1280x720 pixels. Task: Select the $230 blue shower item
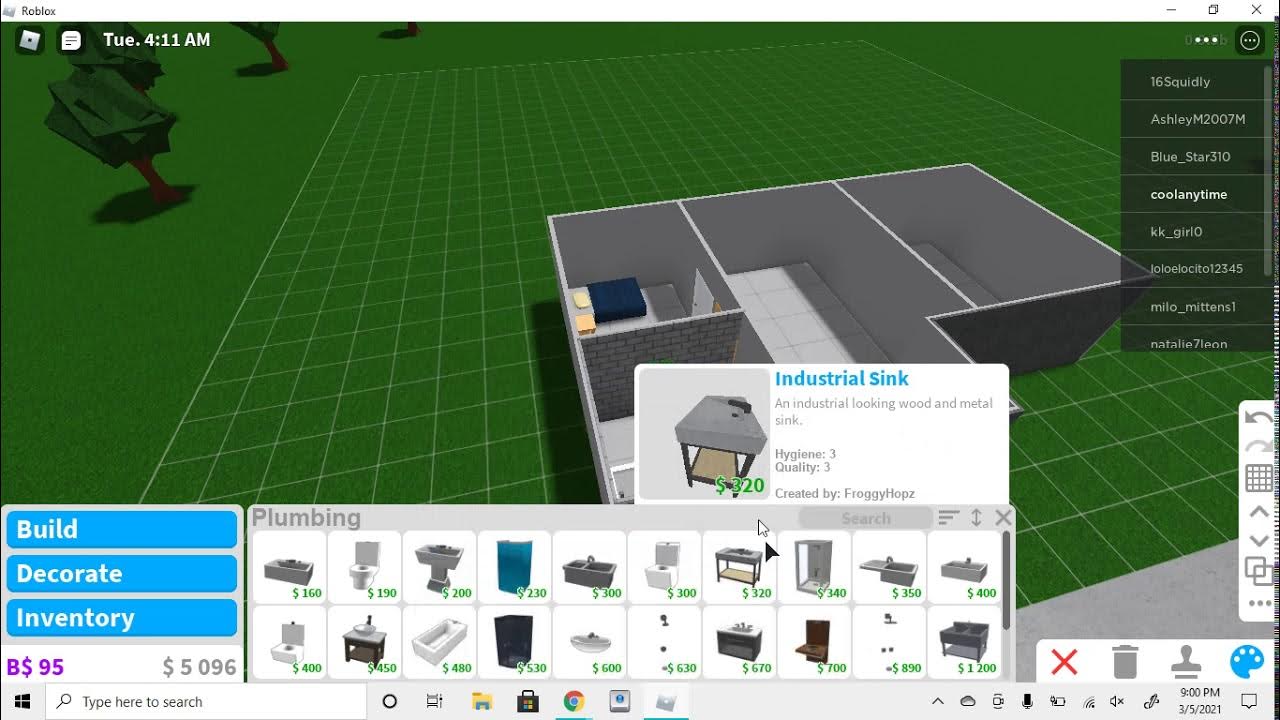[x=514, y=567]
